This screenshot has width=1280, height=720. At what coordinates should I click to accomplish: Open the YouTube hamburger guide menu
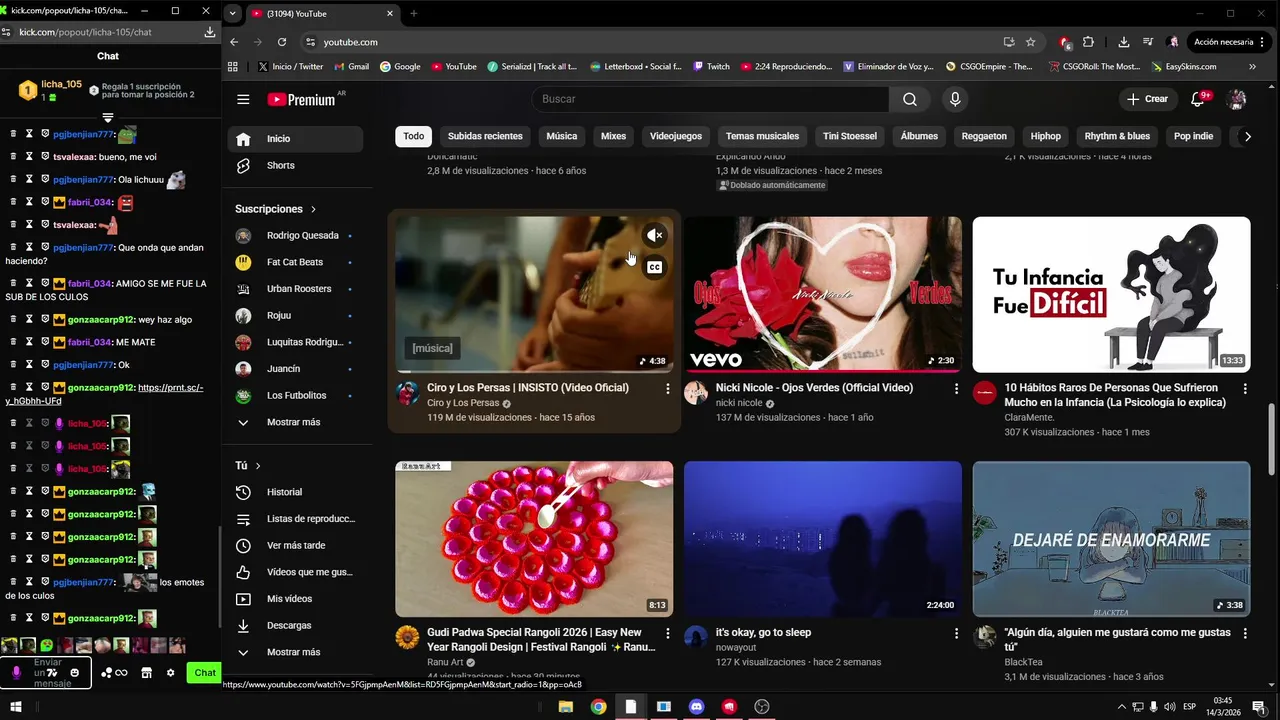pyautogui.click(x=243, y=99)
